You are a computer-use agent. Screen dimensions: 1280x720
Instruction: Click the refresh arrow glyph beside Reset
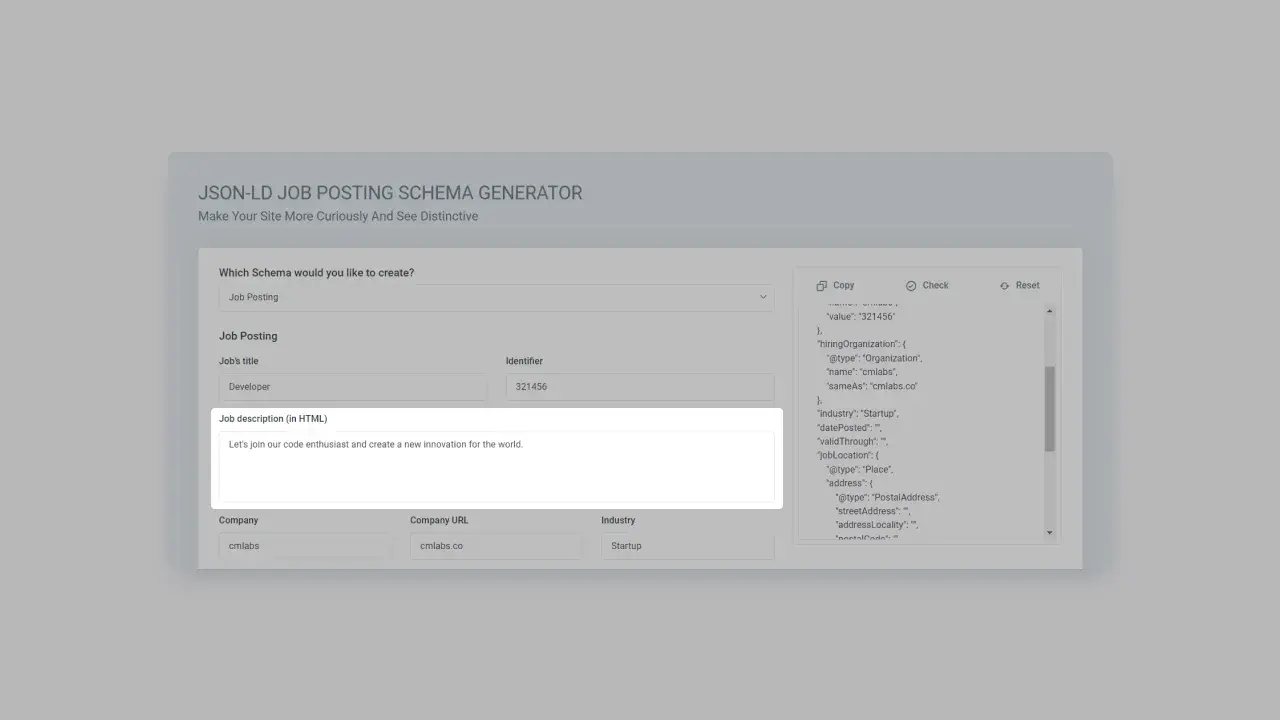1003,285
